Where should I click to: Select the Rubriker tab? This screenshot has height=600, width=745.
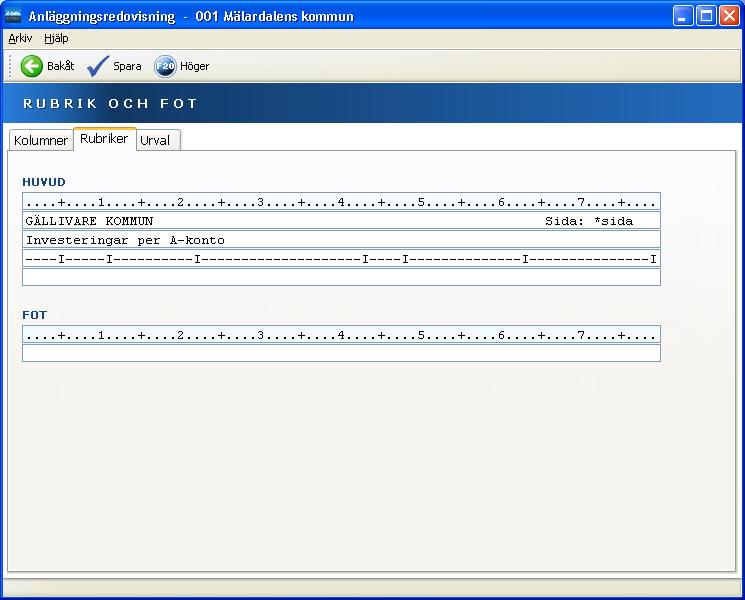pos(104,138)
